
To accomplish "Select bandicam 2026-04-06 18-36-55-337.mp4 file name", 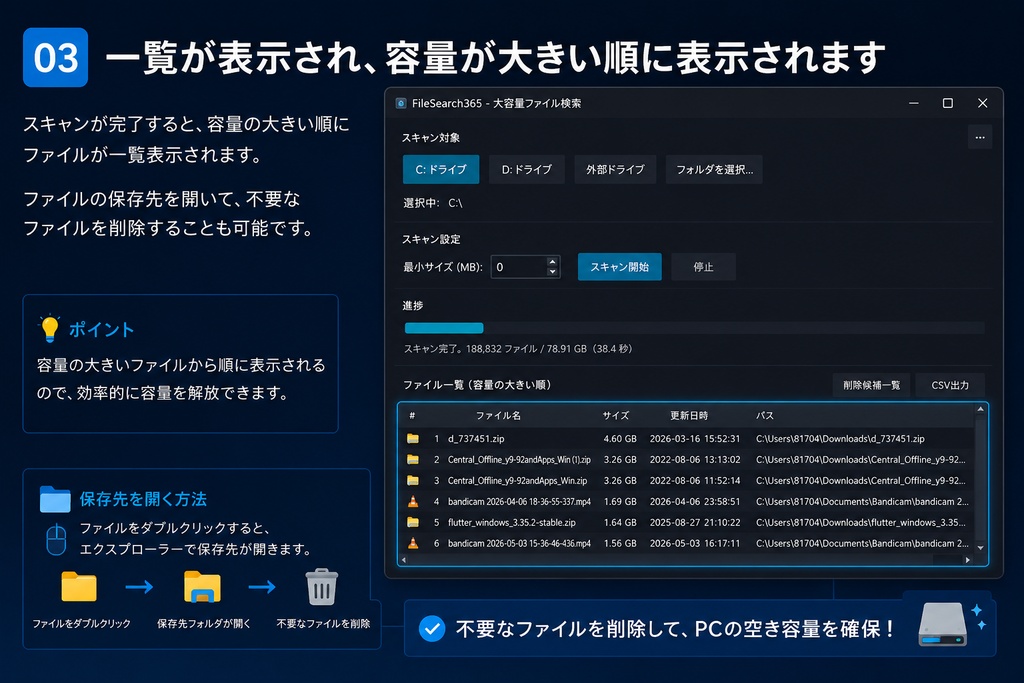I will pyautogui.click(x=519, y=501).
